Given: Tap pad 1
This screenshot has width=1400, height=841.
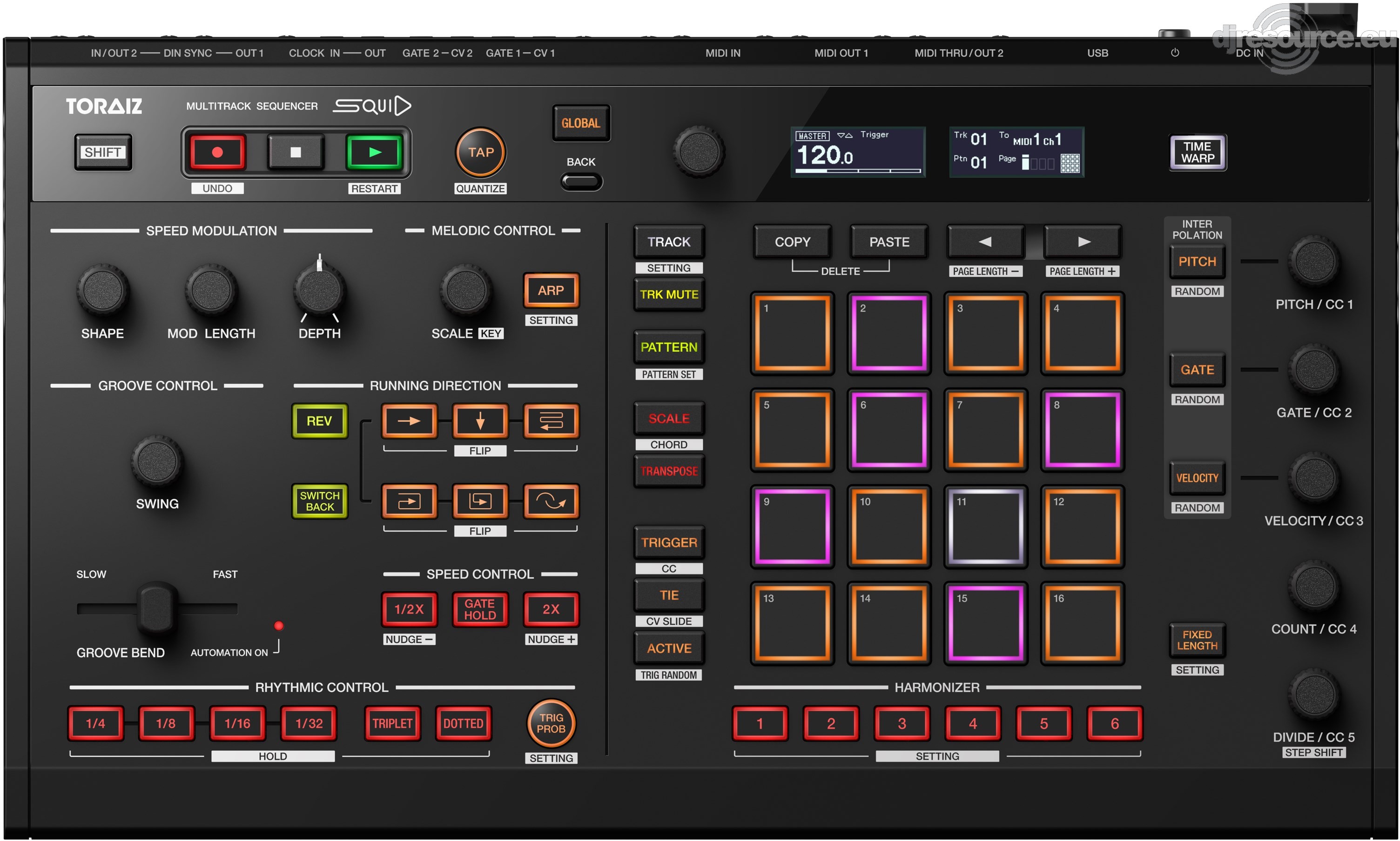Looking at the screenshot, I should point(792,334).
